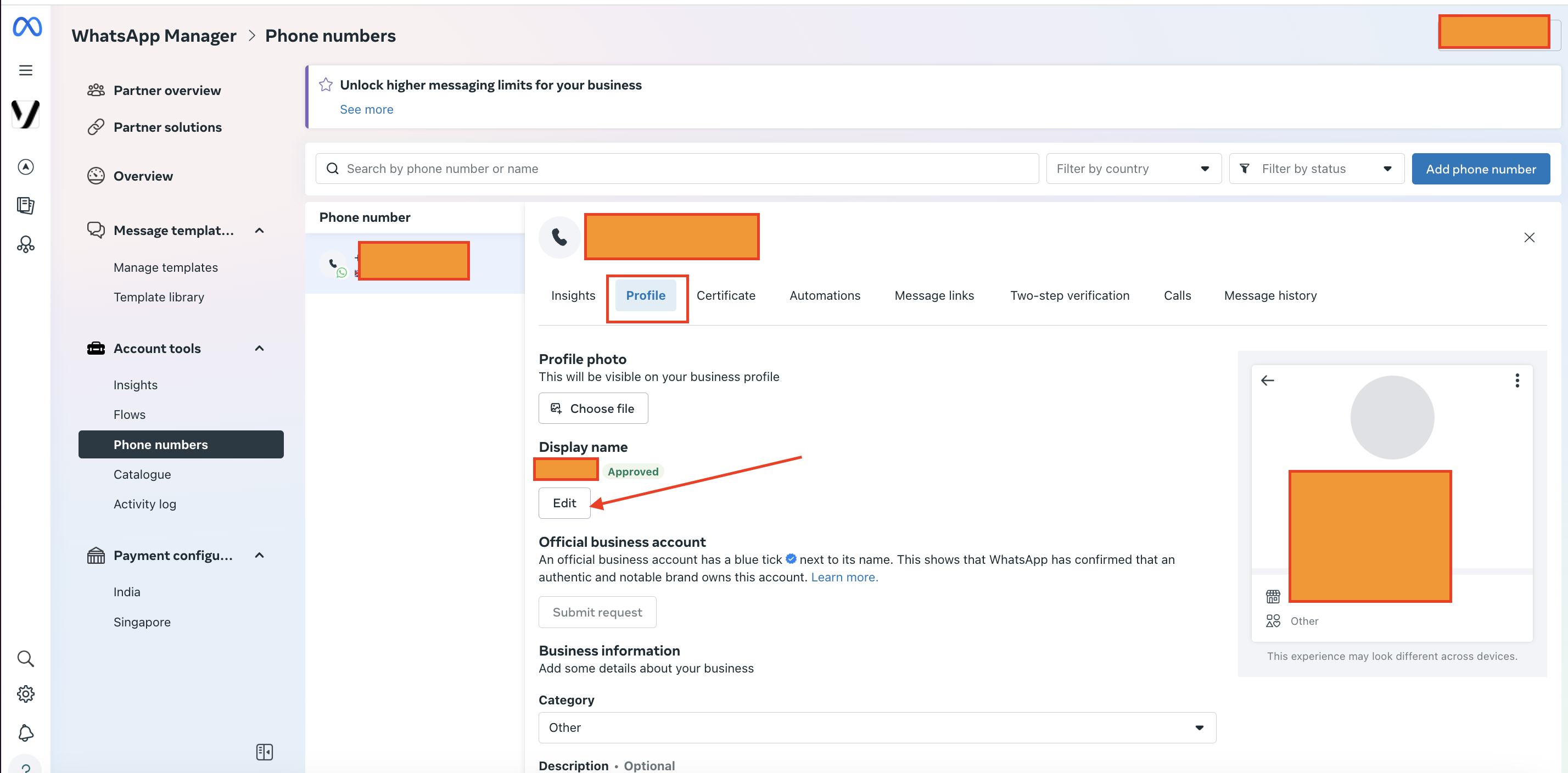Image resolution: width=1568 pixels, height=773 pixels.
Task: Open the hamburger menu in left rail
Action: click(x=26, y=71)
